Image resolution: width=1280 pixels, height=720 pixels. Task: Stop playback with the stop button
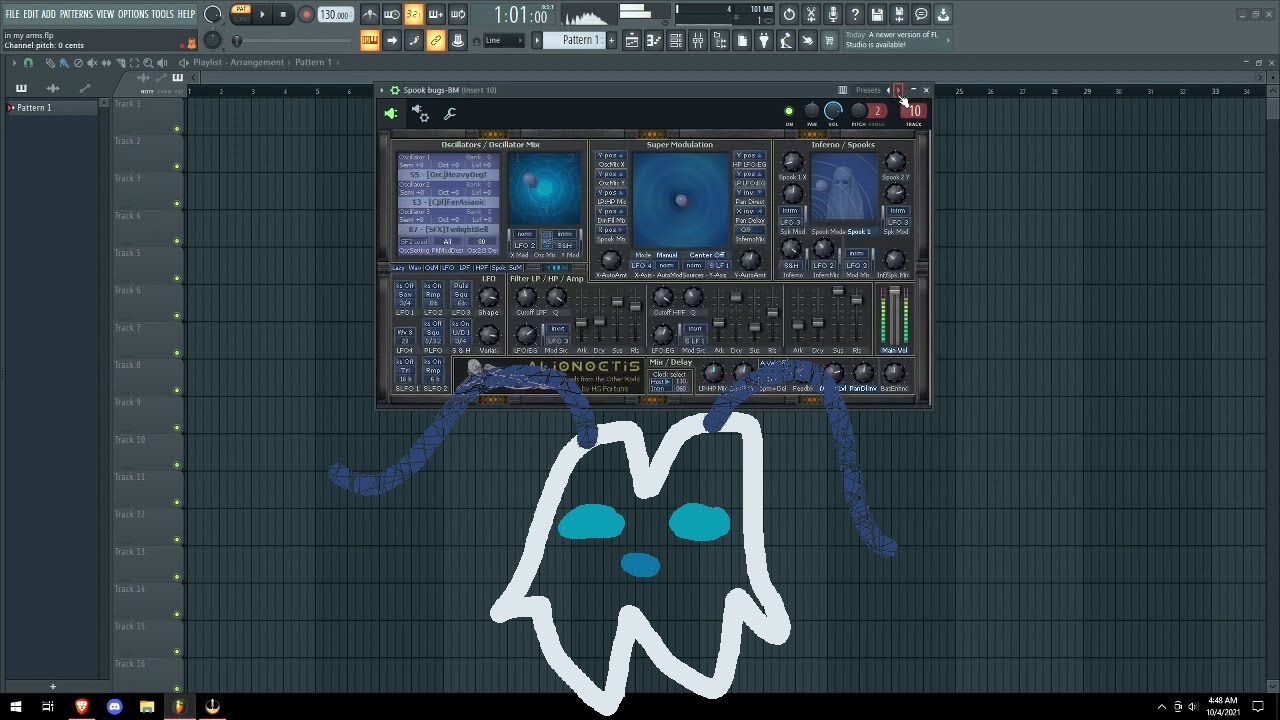283,15
